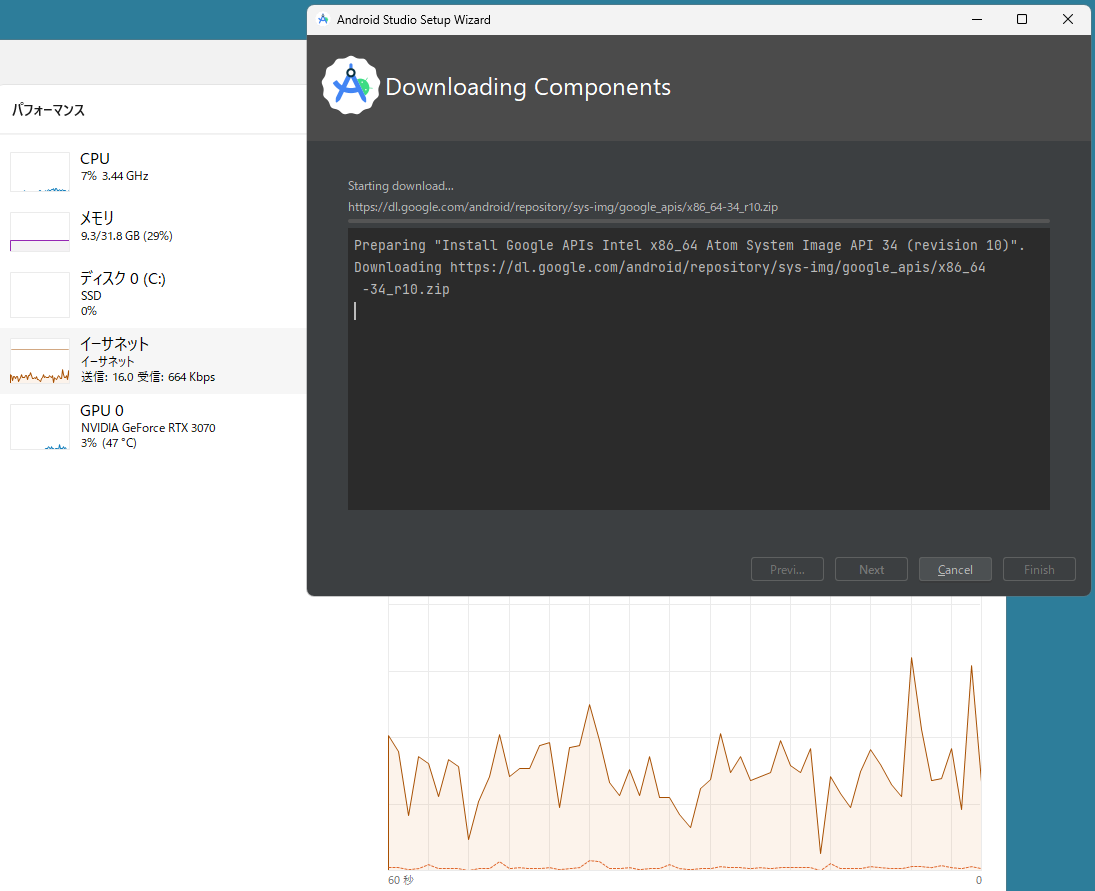Click the Cancel button in Setup Wizard
Image resolution: width=1095 pixels, height=891 pixels.
(x=955, y=569)
